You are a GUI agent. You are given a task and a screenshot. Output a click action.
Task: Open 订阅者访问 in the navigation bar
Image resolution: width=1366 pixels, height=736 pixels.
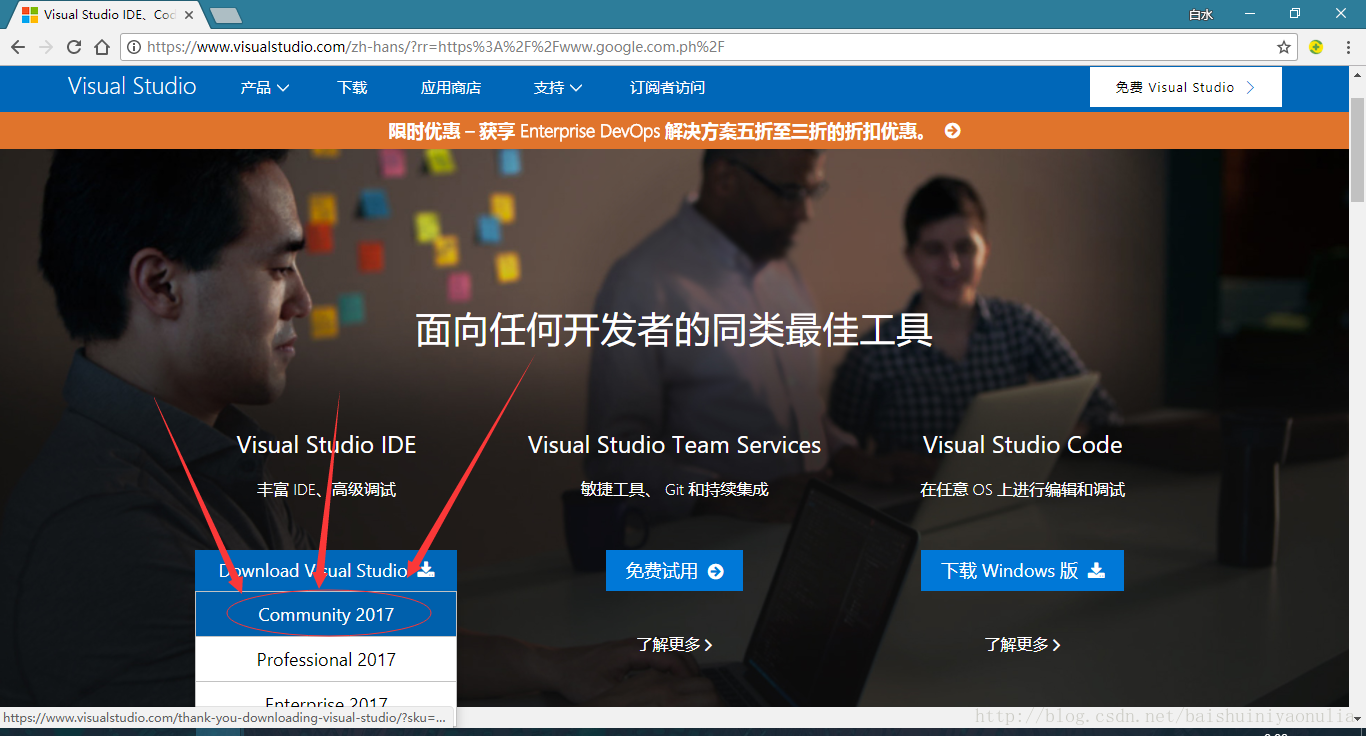(667, 88)
